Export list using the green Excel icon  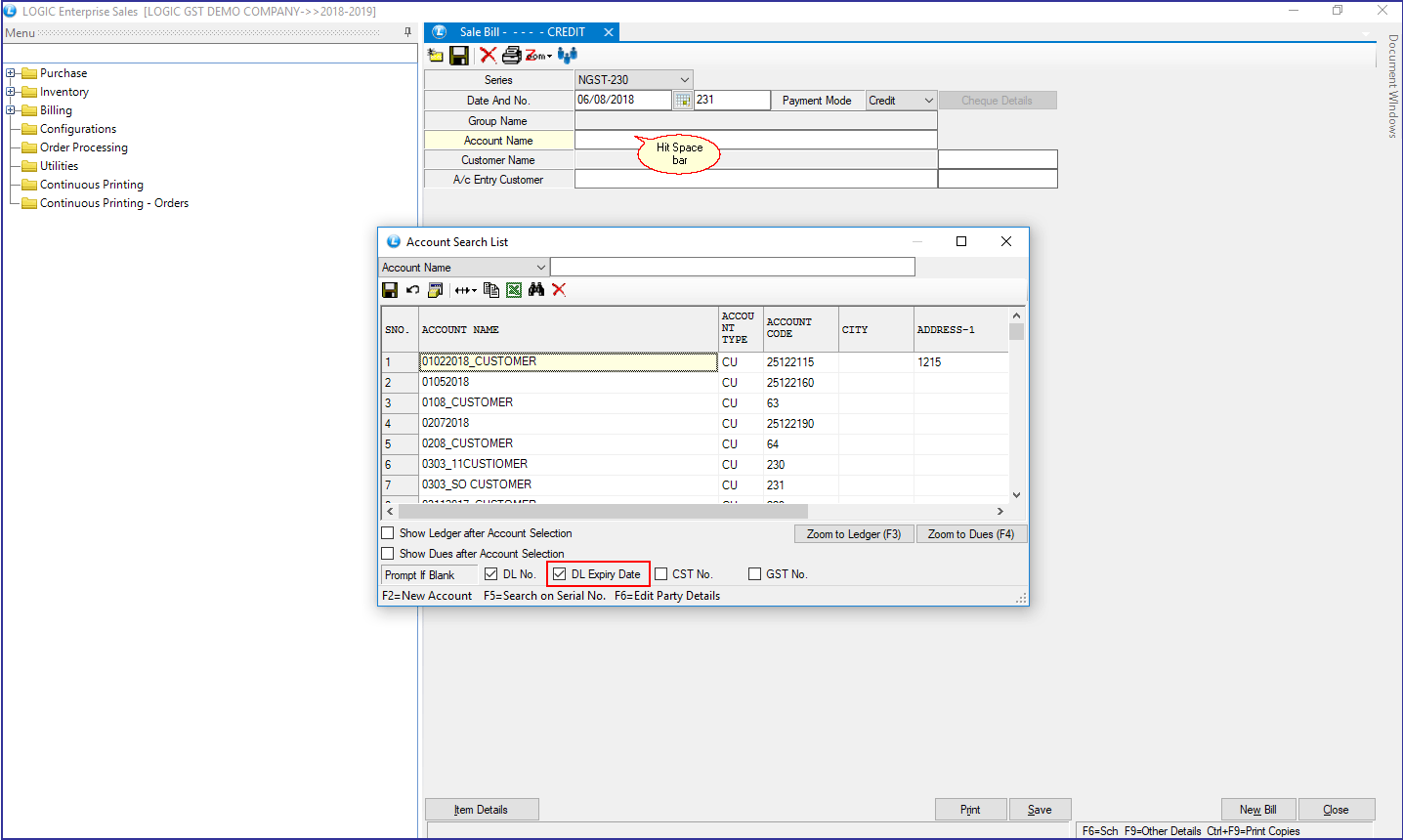coord(514,290)
